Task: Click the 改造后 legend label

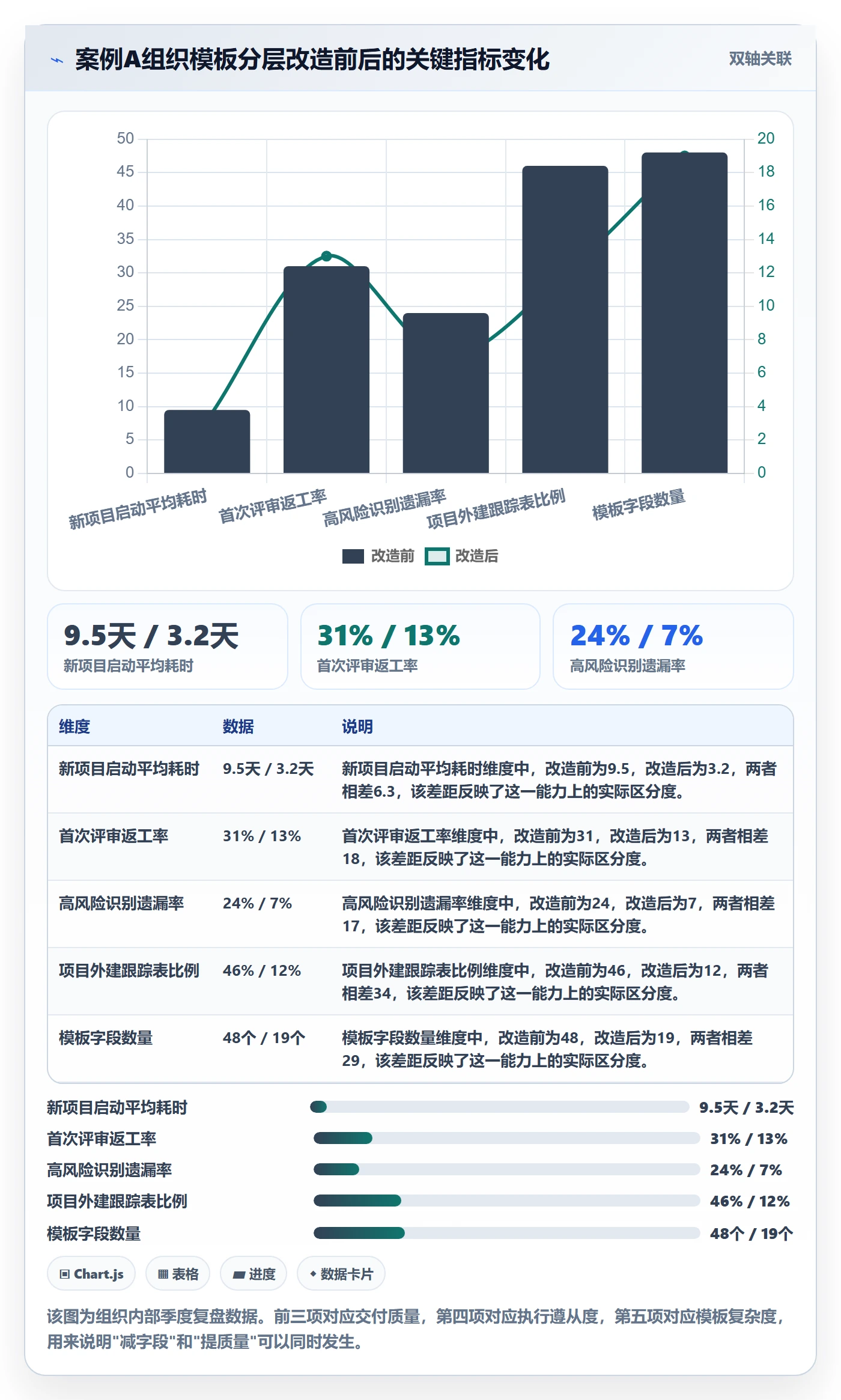Action: pyautogui.click(x=476, y=556)
